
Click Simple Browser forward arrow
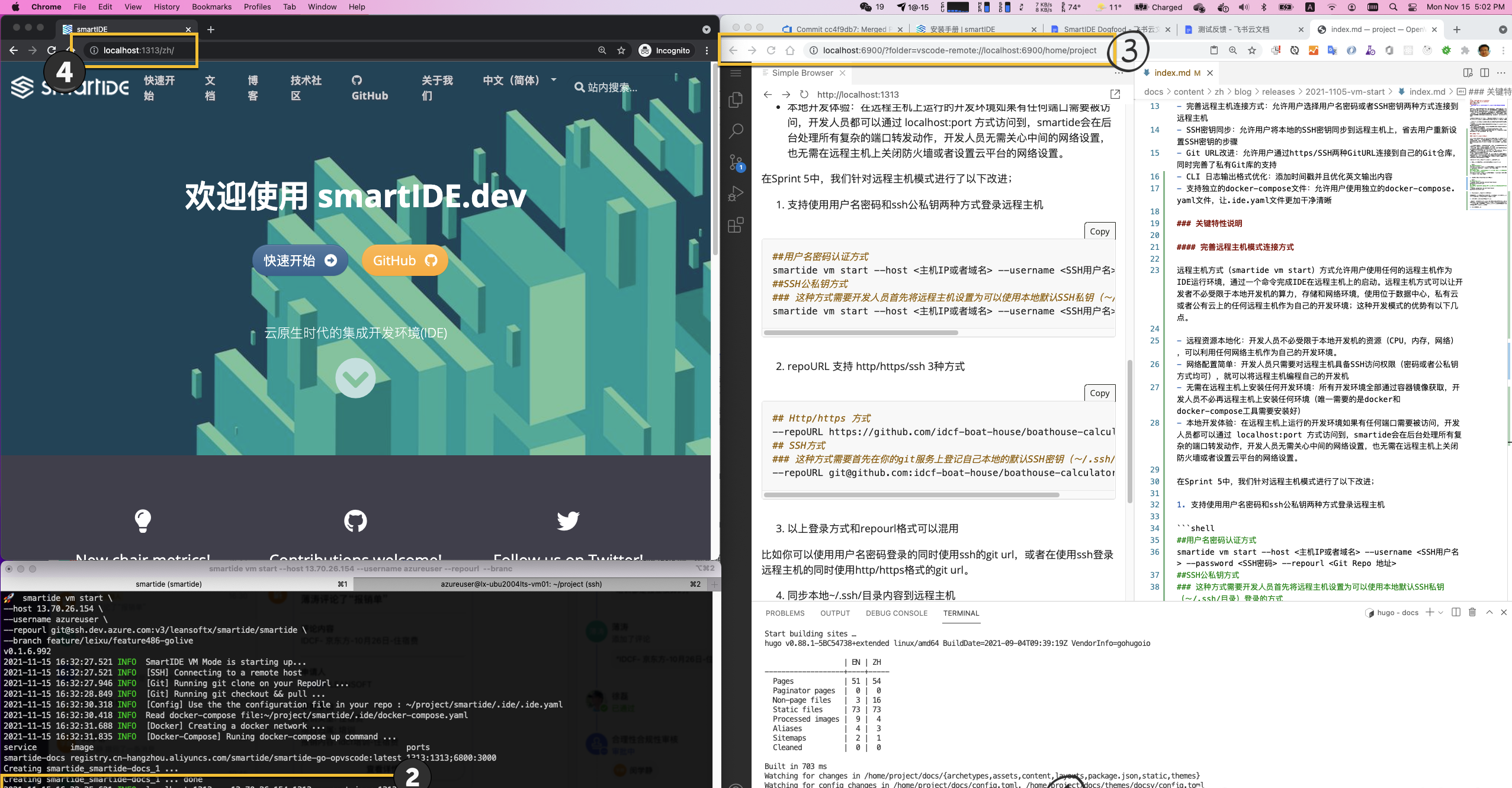click(x=786, y=94)
